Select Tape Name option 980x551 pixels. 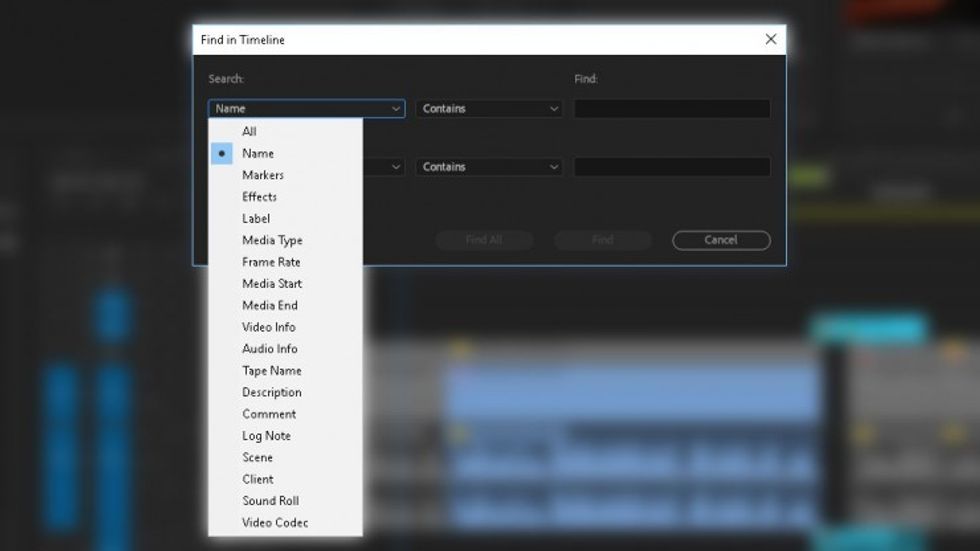(285, 370)
